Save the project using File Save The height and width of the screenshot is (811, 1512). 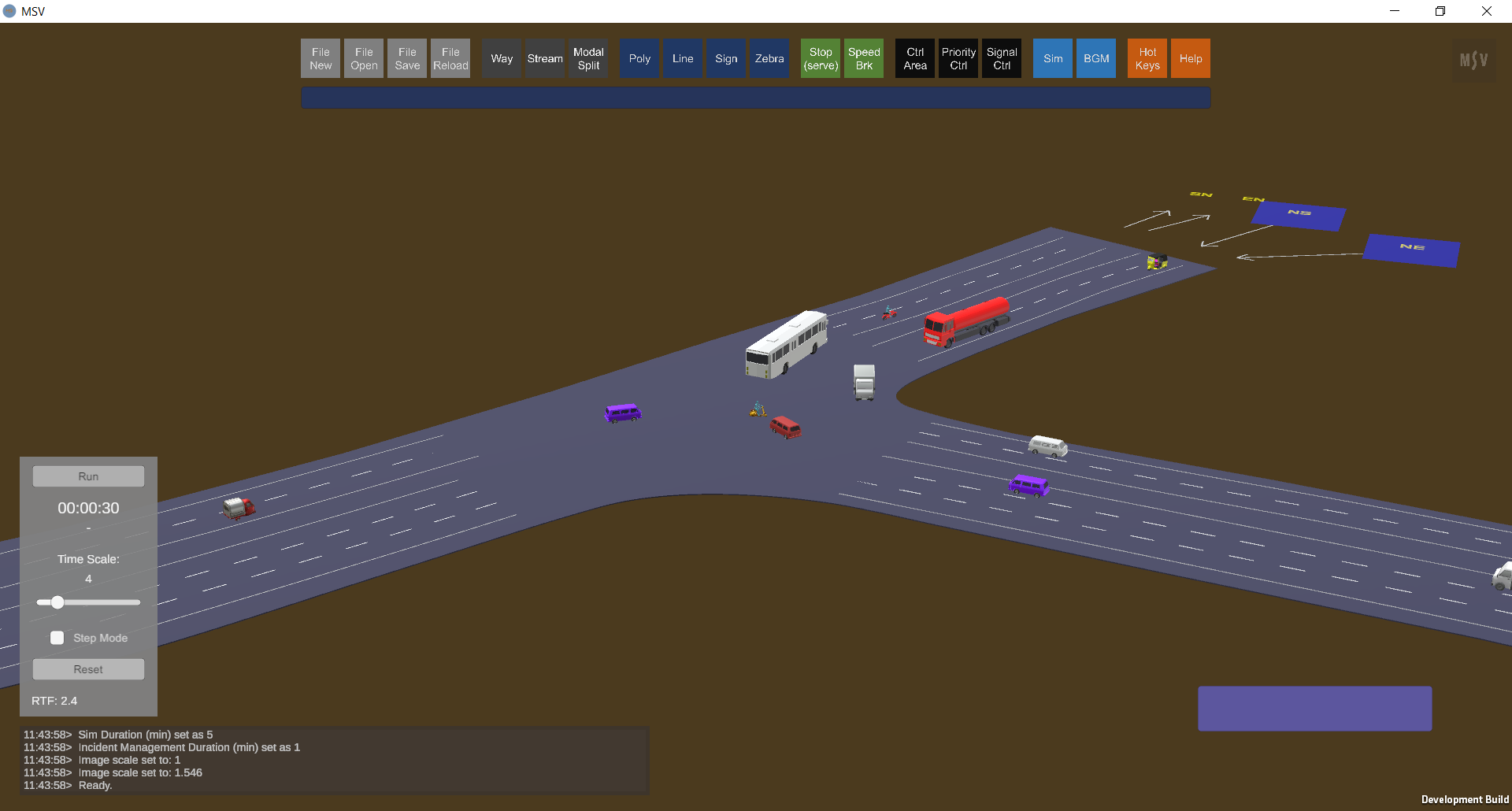click(x=407, y=58)
